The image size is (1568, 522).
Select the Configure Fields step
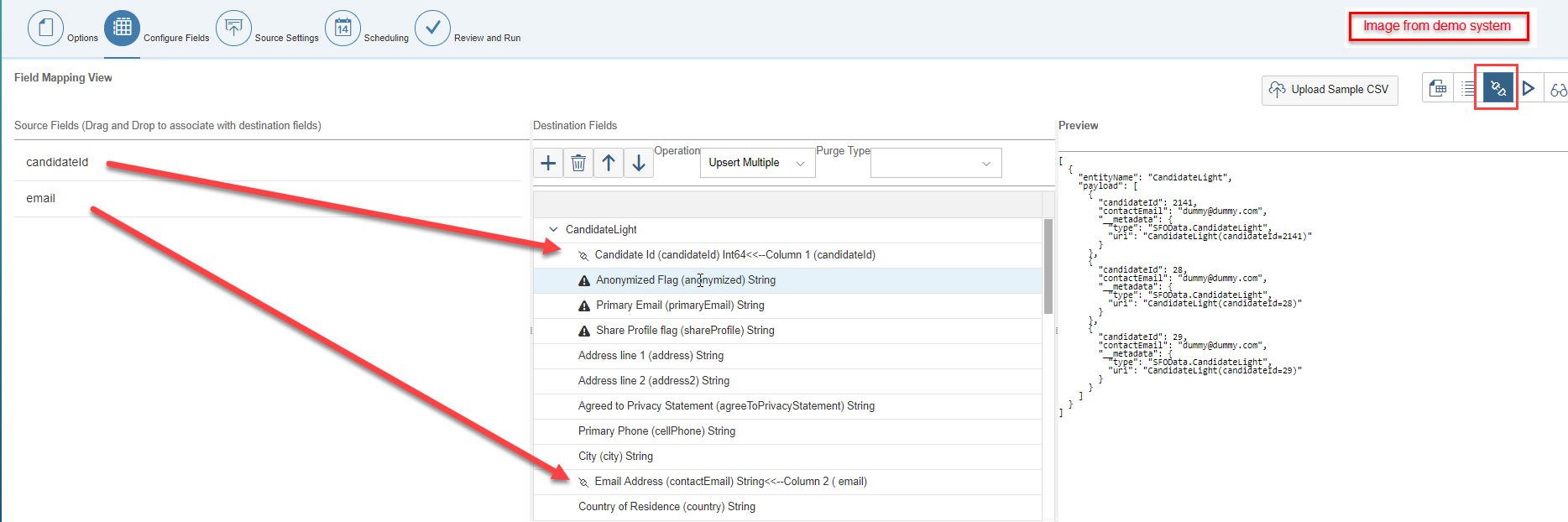coord(123,28)
